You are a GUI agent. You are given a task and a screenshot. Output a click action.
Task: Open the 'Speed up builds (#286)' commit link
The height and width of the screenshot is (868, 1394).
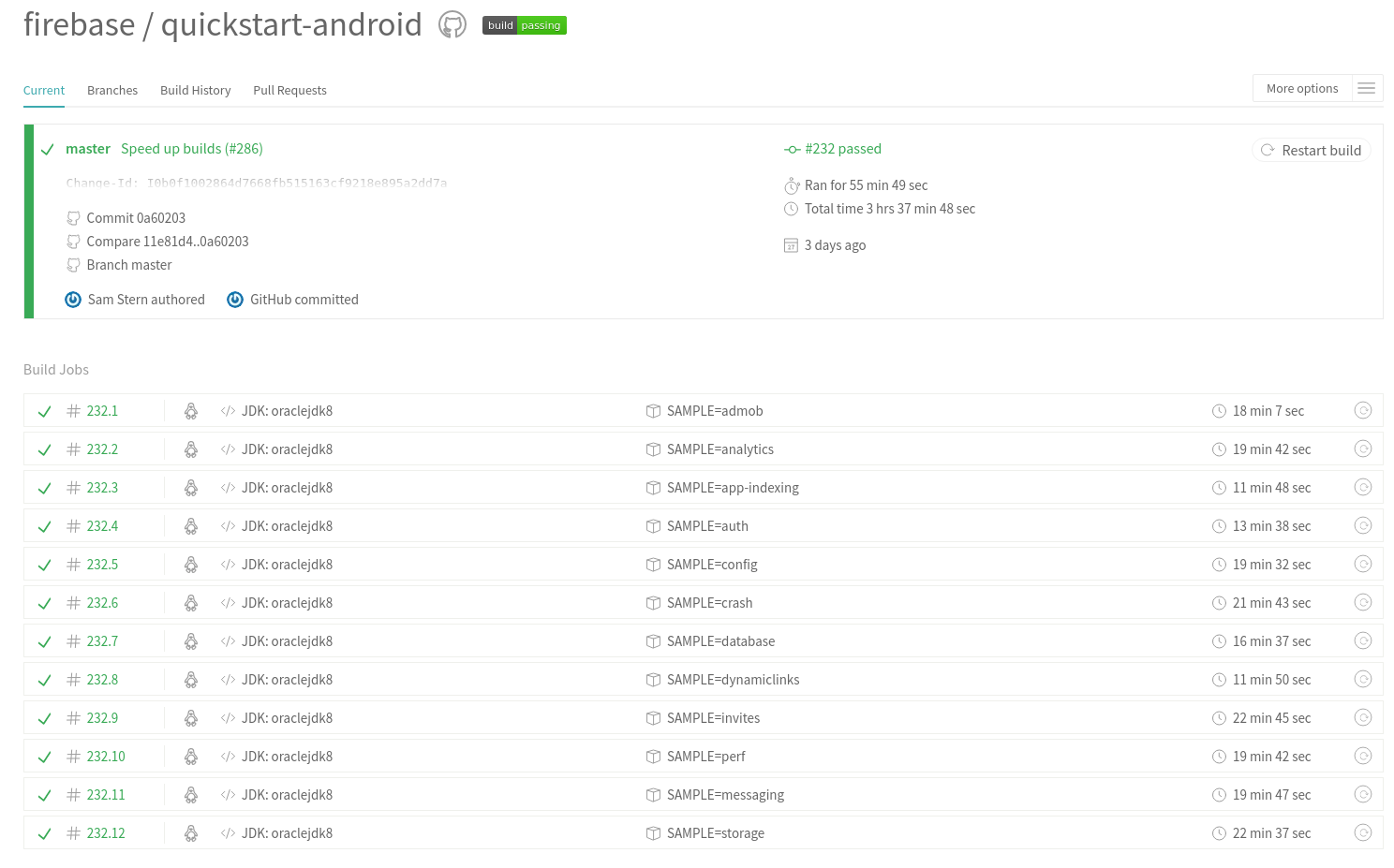191,148
